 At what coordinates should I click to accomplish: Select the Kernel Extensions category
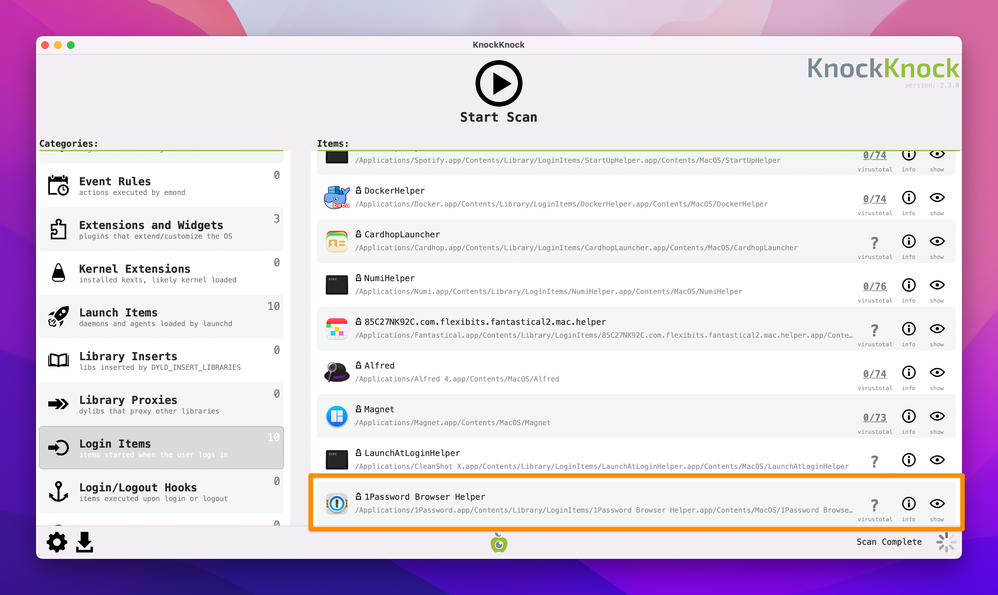pos(160,273)
